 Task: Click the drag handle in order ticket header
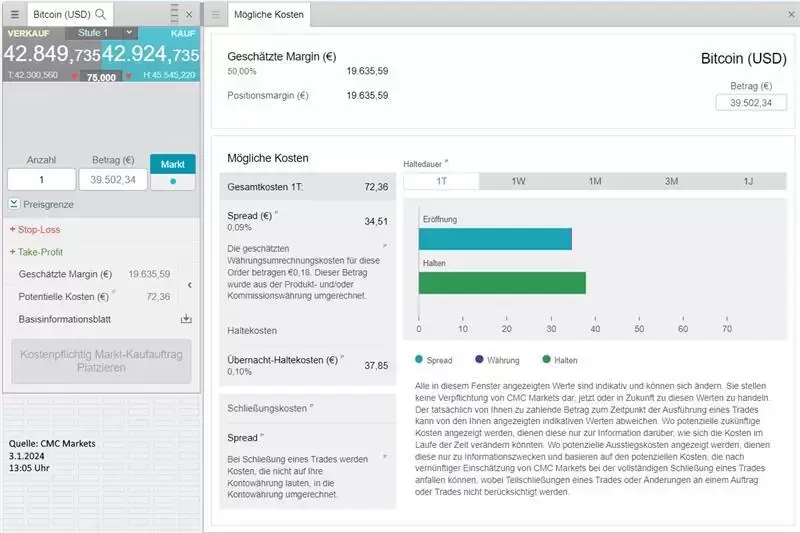pos(174,15)
